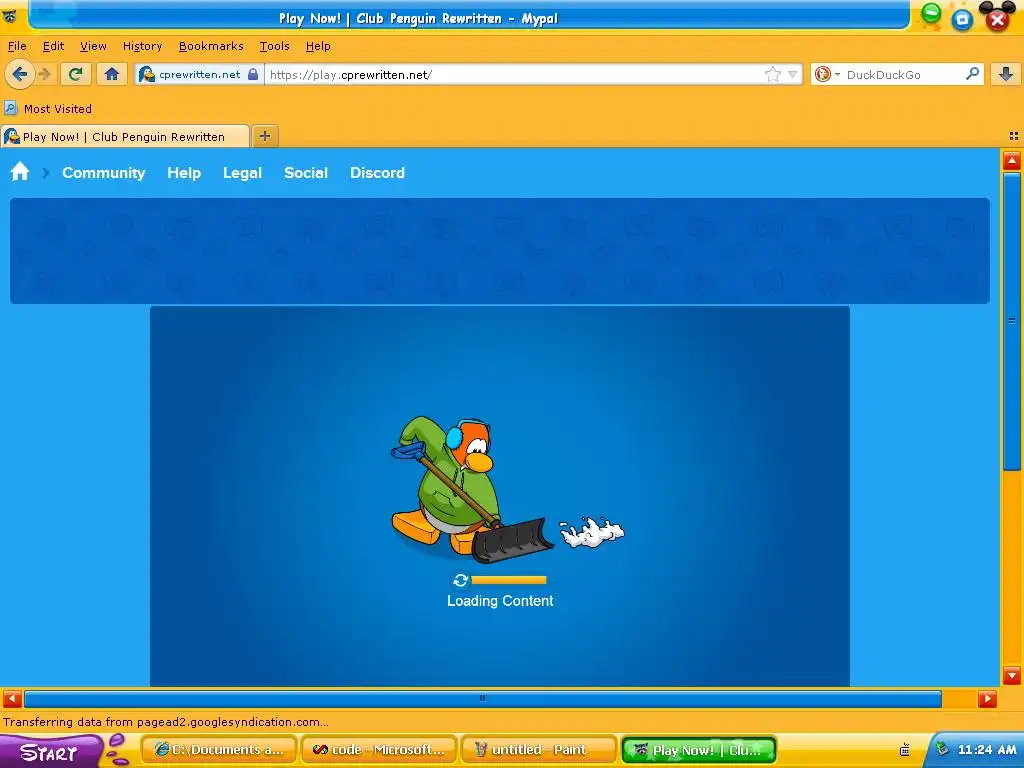Open the Bookmarks menu

coord(211,46)
